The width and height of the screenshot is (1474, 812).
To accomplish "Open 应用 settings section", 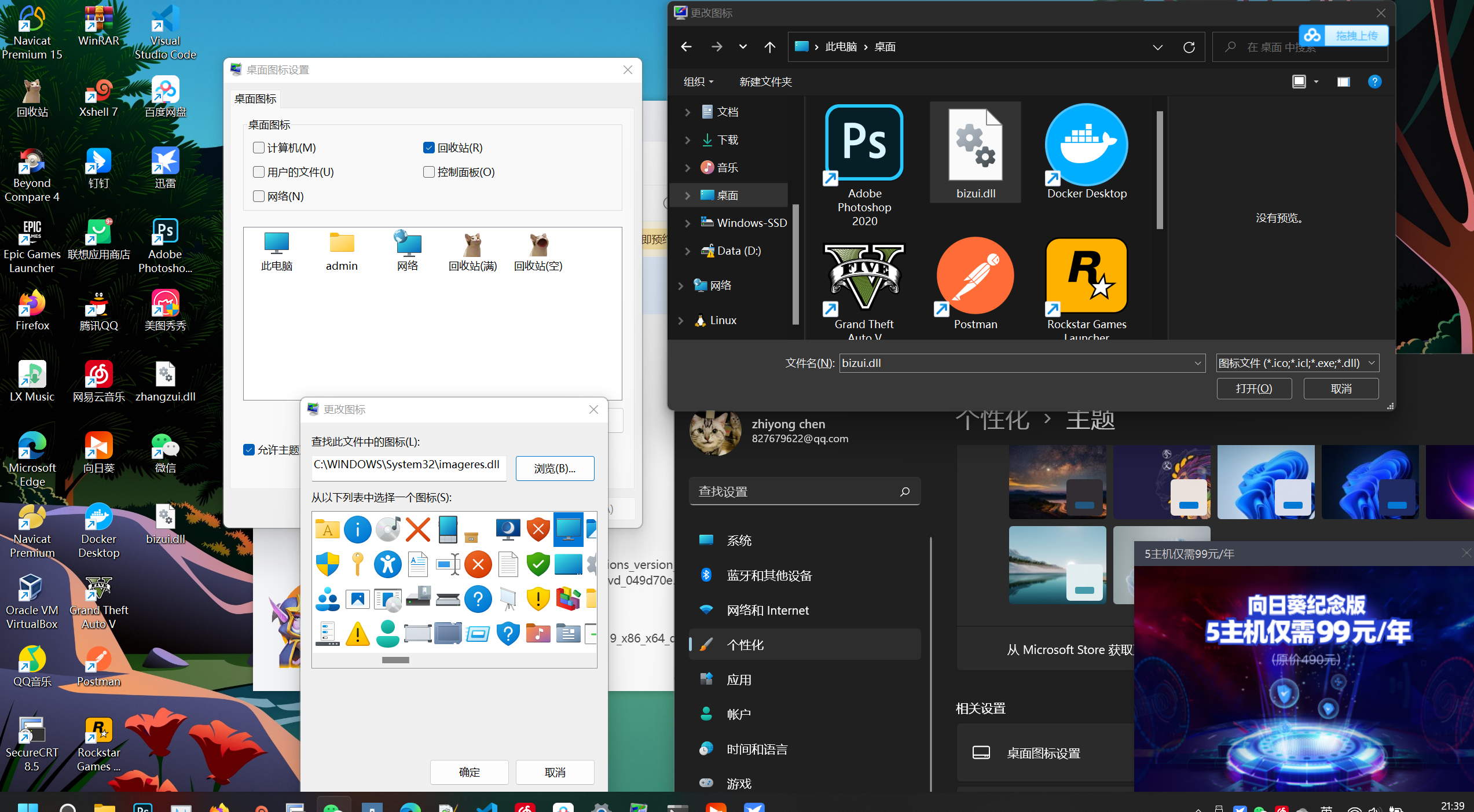I will pyautogui.click(x=804, y=679).
